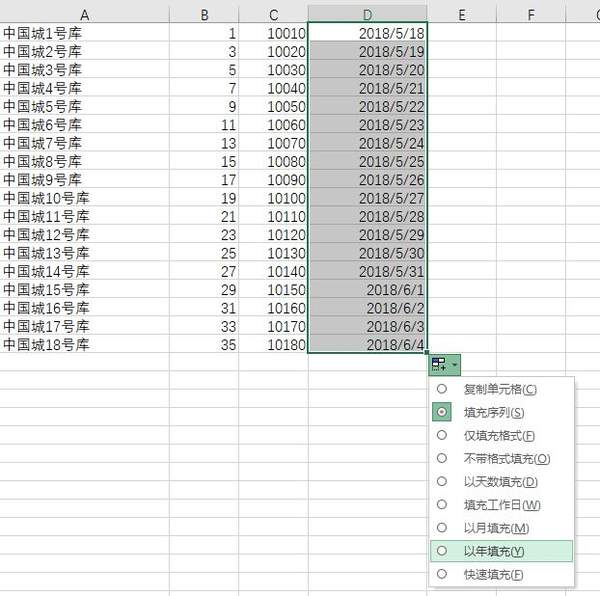This screenshot has width=600, height=596.
Task: Click cell containing 中国城10号库
Action: click(85, 198)
